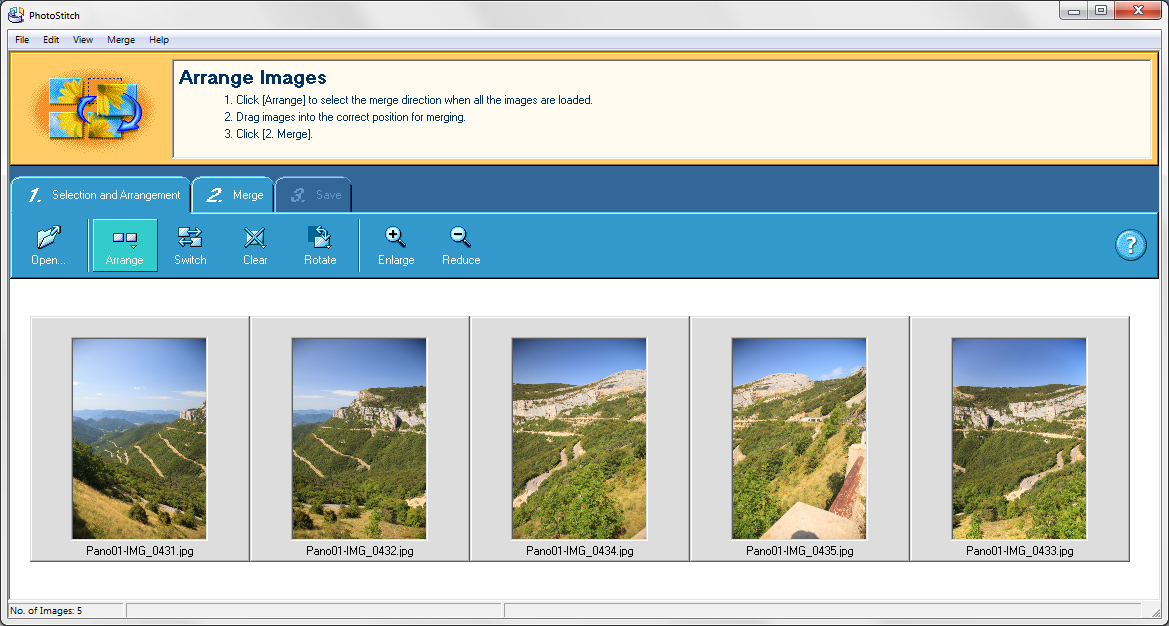The width and height of the screenshot is (1169, 626).
Task: Pick the Pano01-IMG_0435.jpg image thumbnail
Action: (x=799, y=438)
